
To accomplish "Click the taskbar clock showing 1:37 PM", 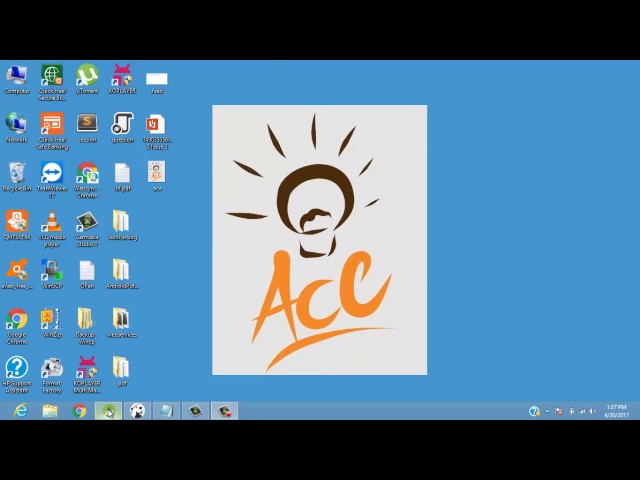I will pos(616,411).
